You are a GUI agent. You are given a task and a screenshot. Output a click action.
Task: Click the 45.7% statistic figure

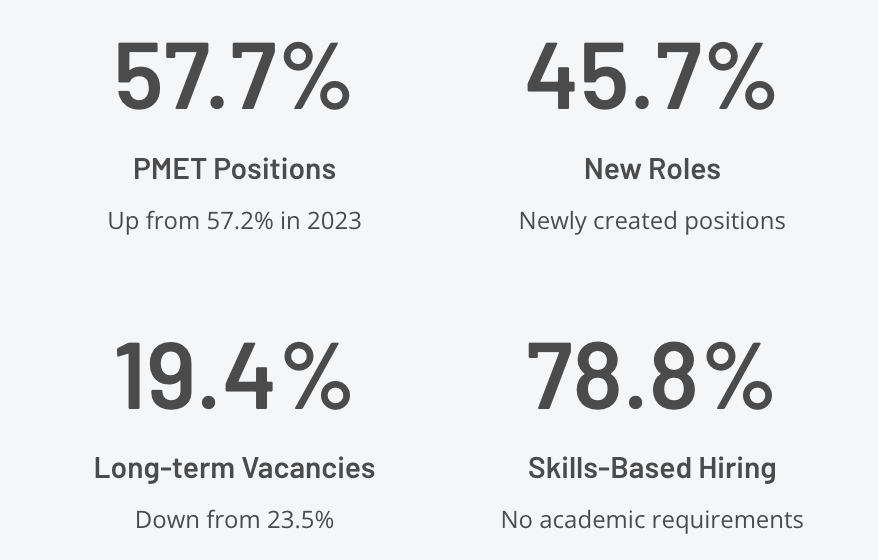pos(651,76)
